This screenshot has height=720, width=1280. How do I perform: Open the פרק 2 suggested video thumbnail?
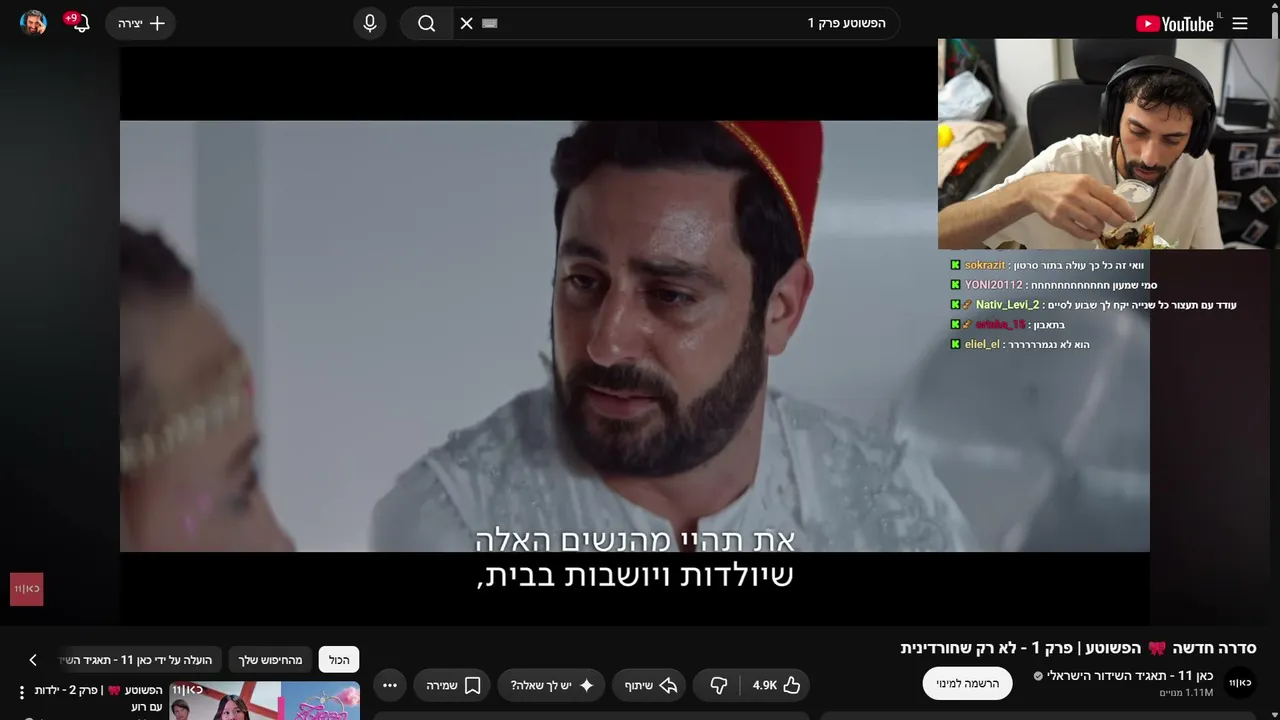coord(265,701)
